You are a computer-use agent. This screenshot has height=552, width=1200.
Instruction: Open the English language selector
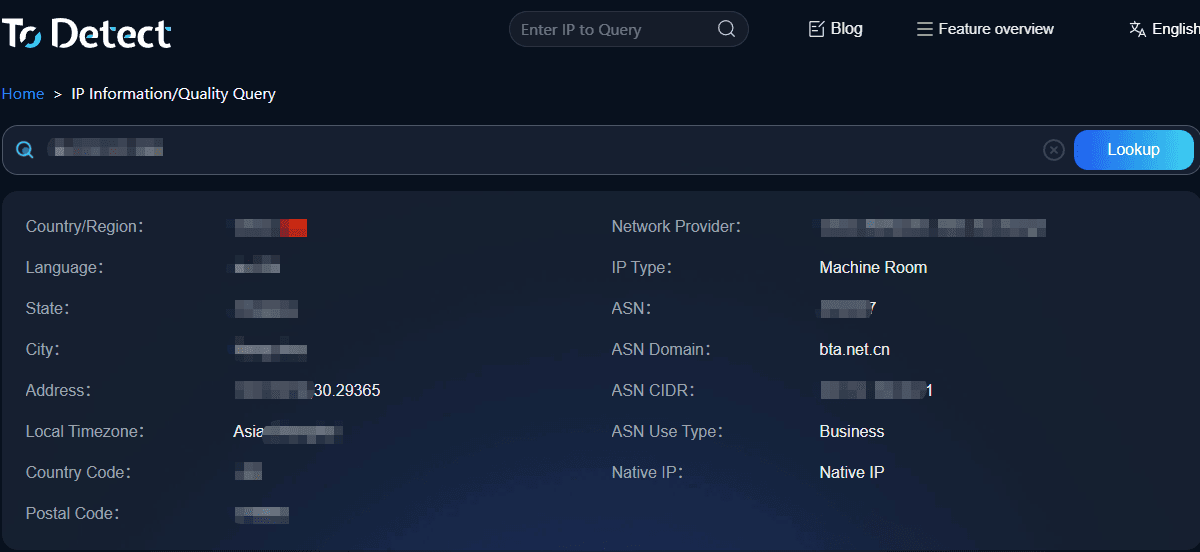pyautogui.click(x=1163, y=29)
